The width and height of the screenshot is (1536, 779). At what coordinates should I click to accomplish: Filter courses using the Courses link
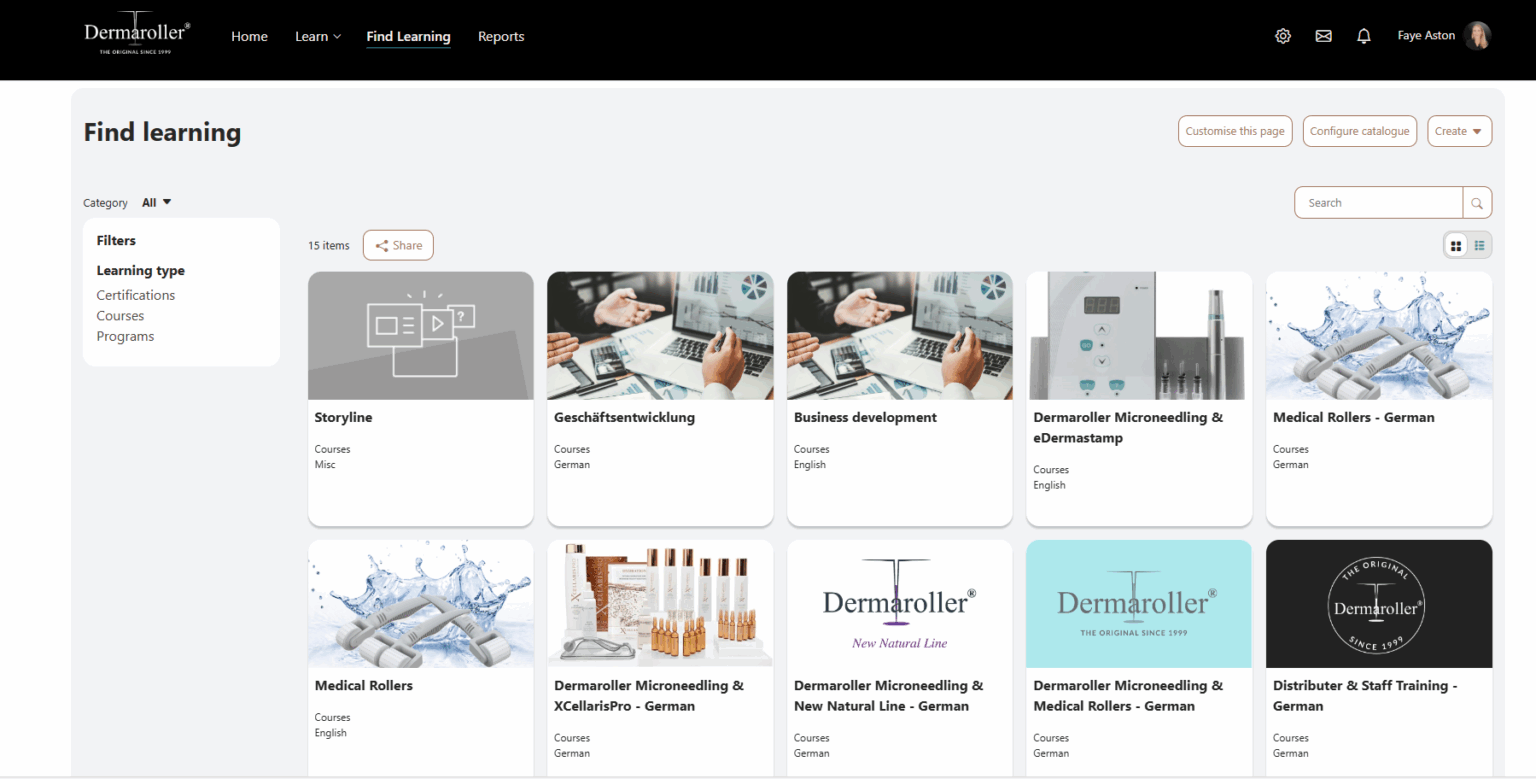[120, 315]
